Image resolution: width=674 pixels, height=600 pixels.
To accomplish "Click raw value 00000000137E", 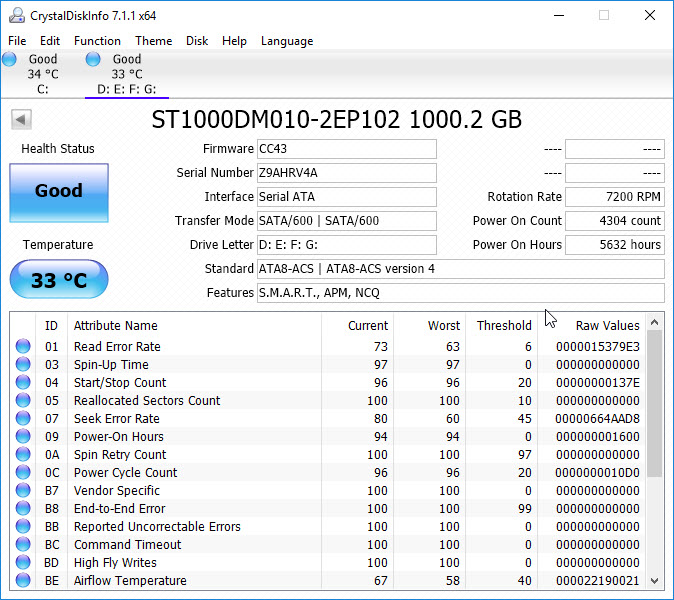I will (x=597, y=383).
